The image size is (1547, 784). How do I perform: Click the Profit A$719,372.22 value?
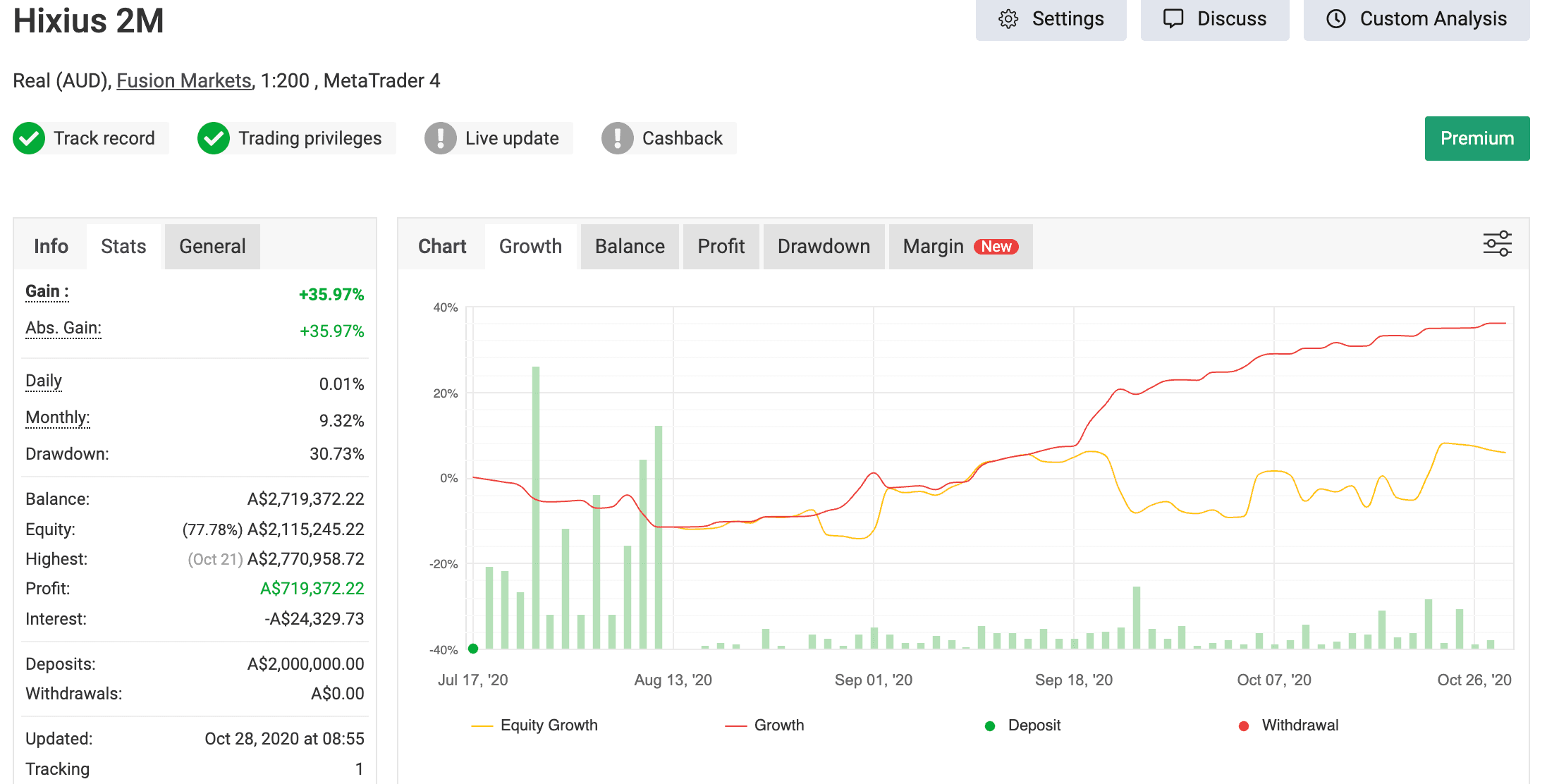tap(312, 589)
